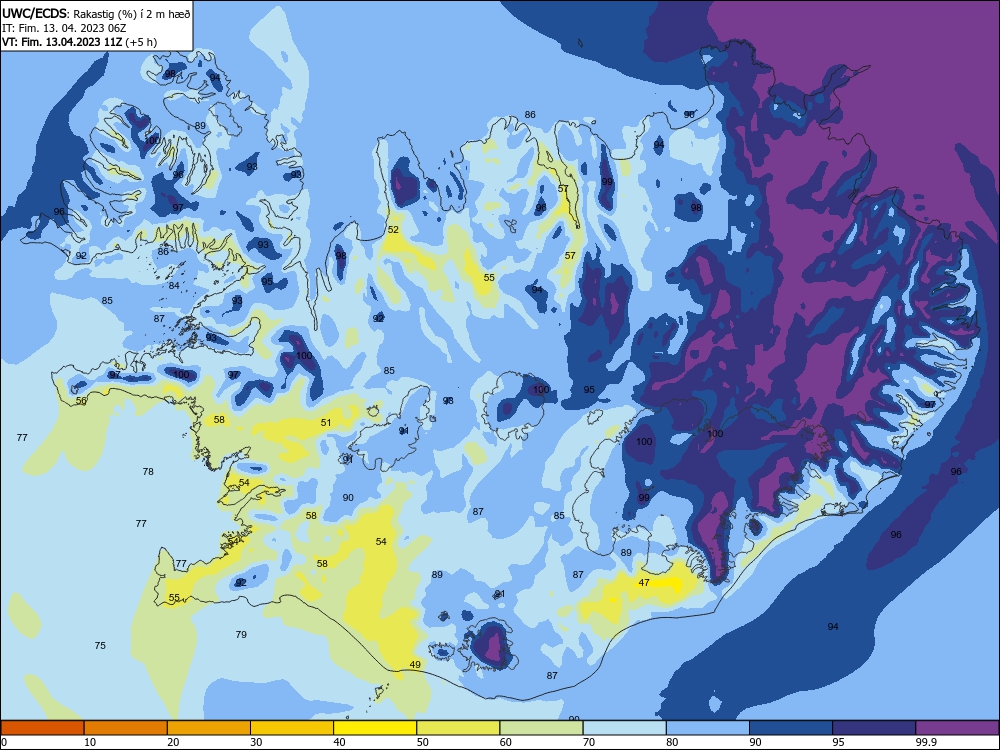1000x750 pixels.
Task: Select the legend tick label "20"
Action: [x=173, y=742]
